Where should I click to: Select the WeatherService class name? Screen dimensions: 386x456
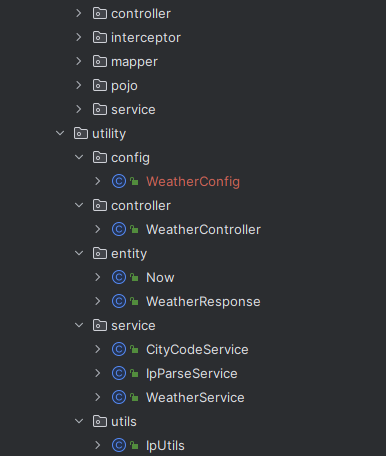(x=195, y=398)
